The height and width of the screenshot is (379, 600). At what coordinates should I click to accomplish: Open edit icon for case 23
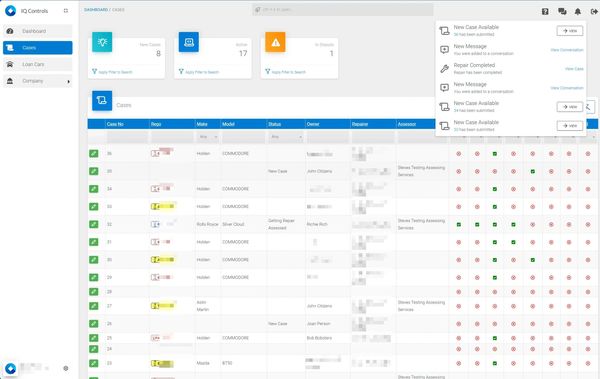pos(94,363)
